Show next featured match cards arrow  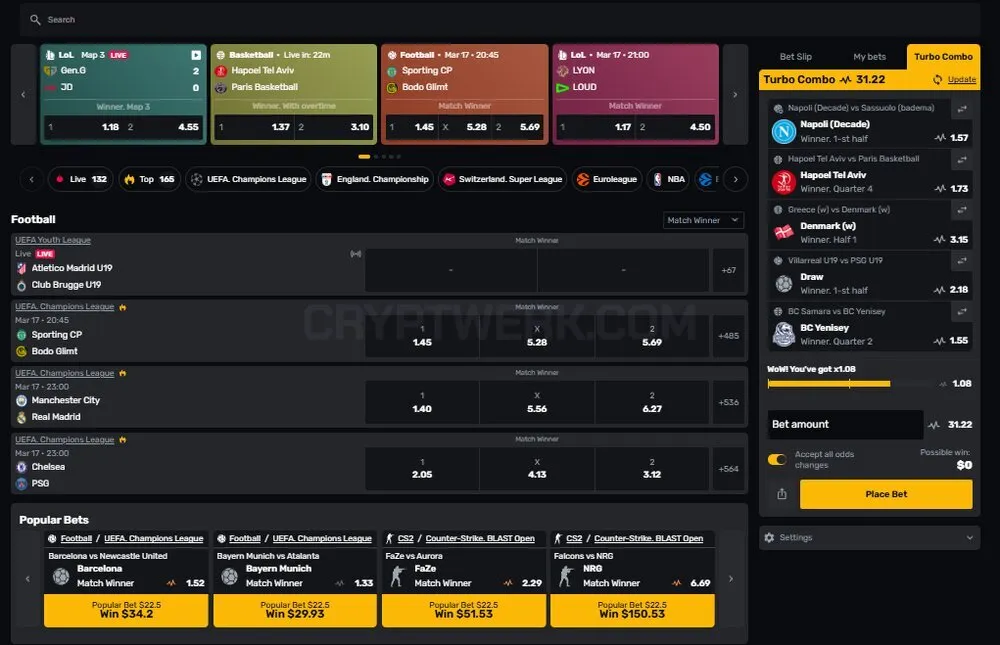tap(735, 94)
